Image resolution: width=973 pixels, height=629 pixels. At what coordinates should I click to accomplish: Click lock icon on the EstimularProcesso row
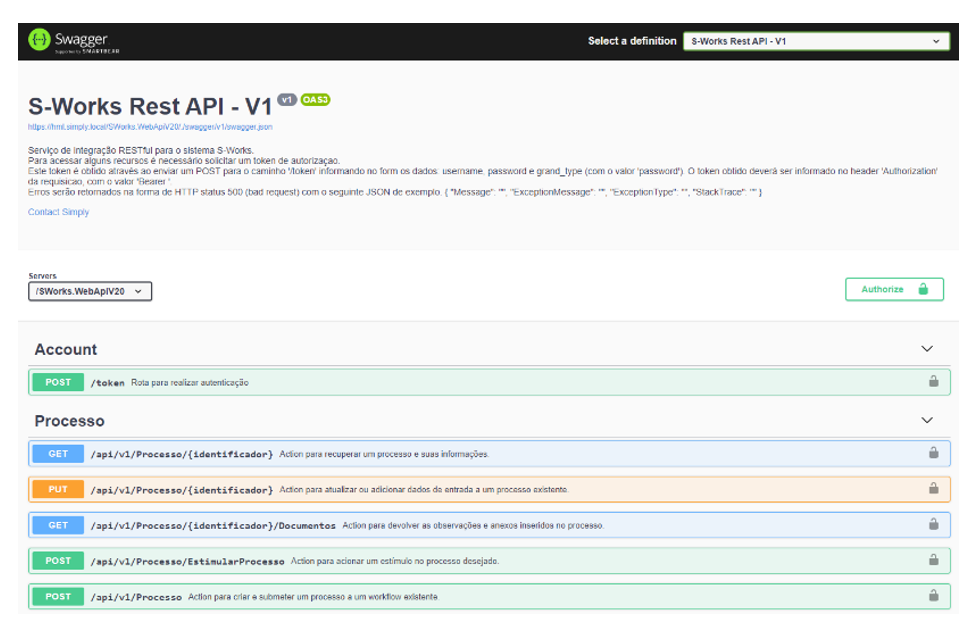(933, 560)
